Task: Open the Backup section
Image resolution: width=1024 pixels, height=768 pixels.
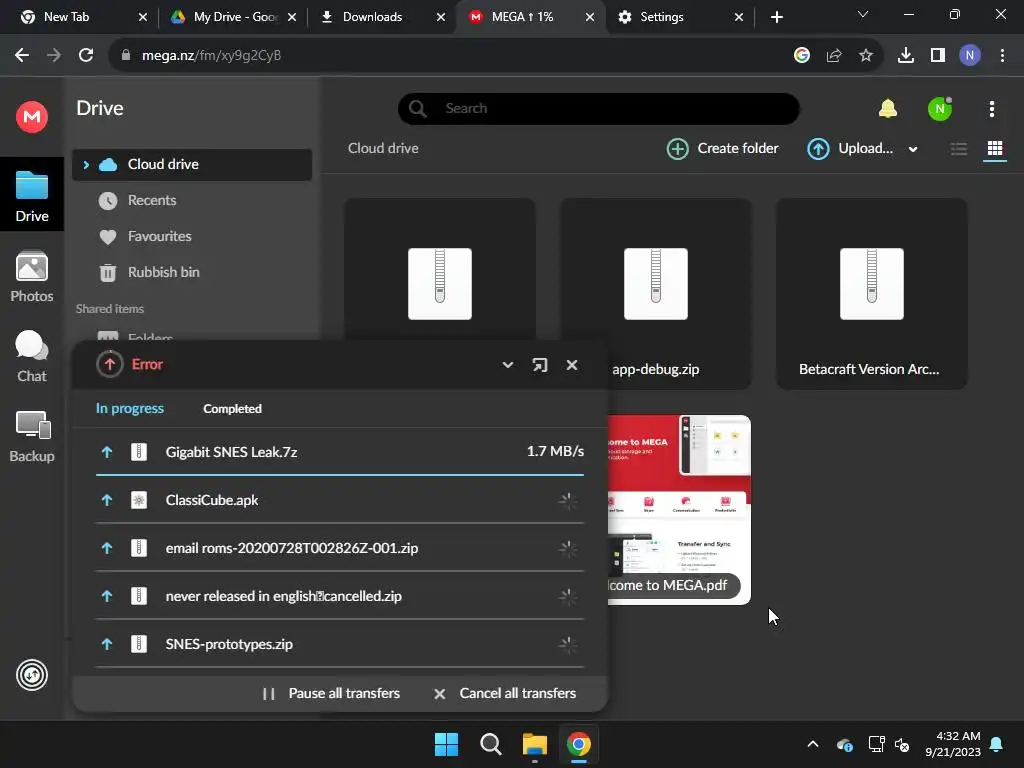Action: pyautogui.click(x=31, y=437)
